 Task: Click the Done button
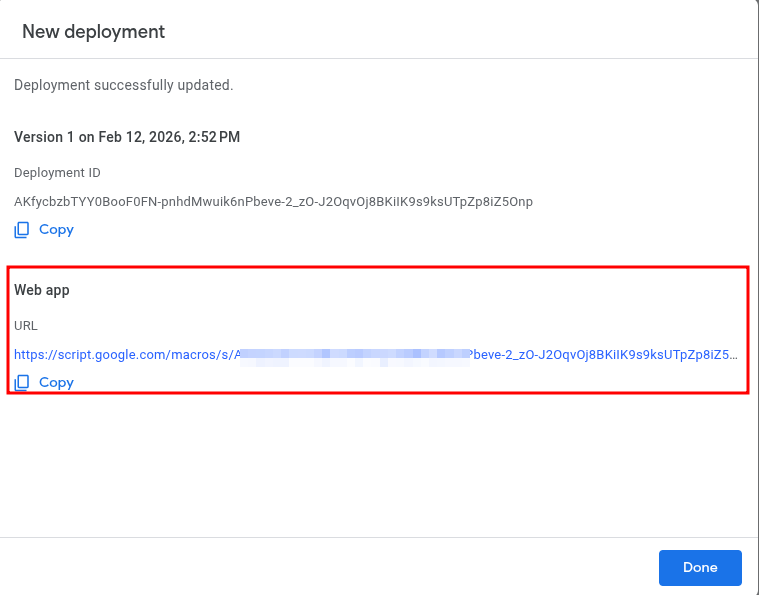click(700, 567)
